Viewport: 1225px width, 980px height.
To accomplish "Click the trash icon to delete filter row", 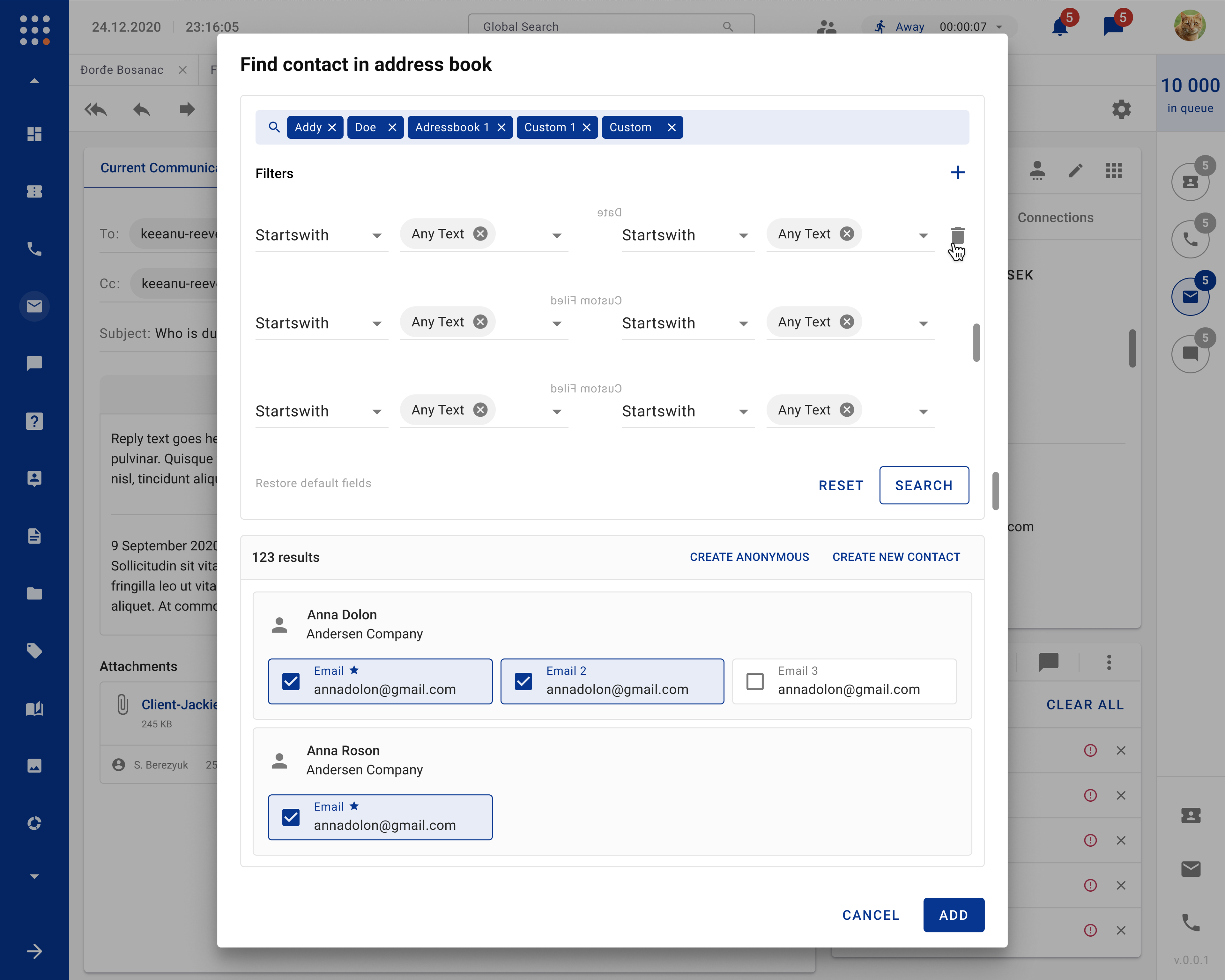I will coord(957,234).
